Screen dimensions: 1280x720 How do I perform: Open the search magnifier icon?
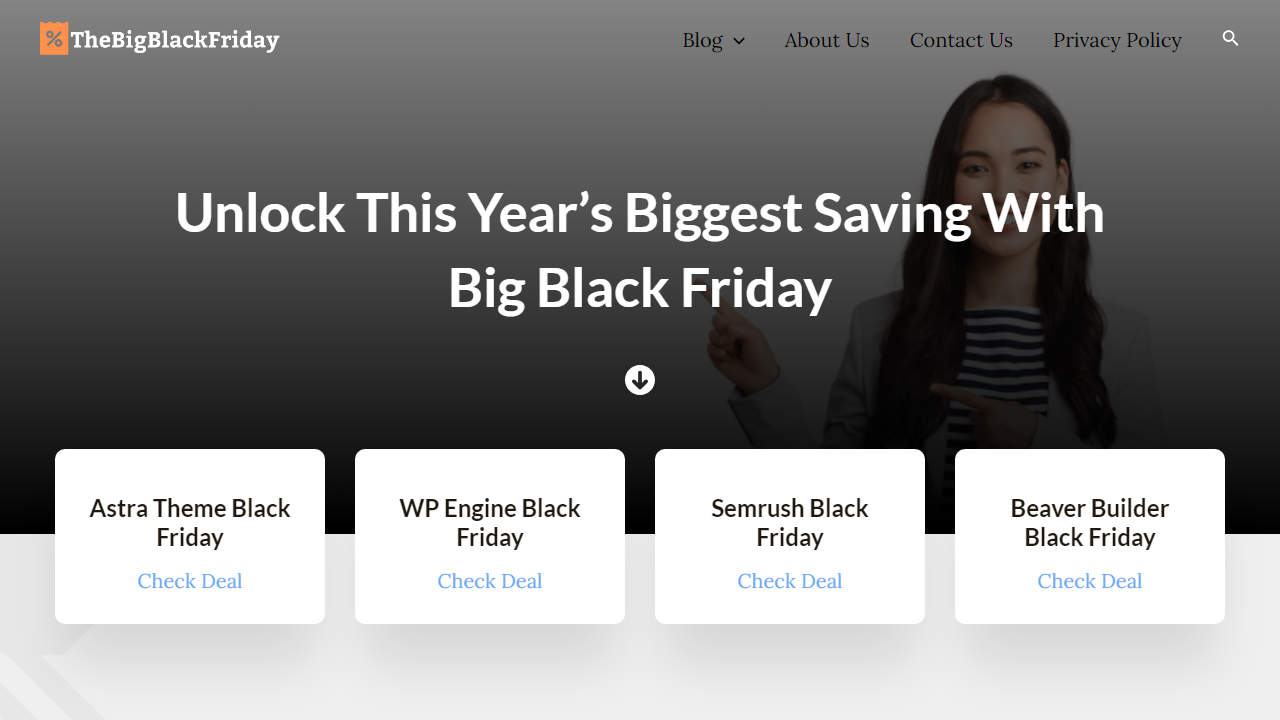(1229, 38)
